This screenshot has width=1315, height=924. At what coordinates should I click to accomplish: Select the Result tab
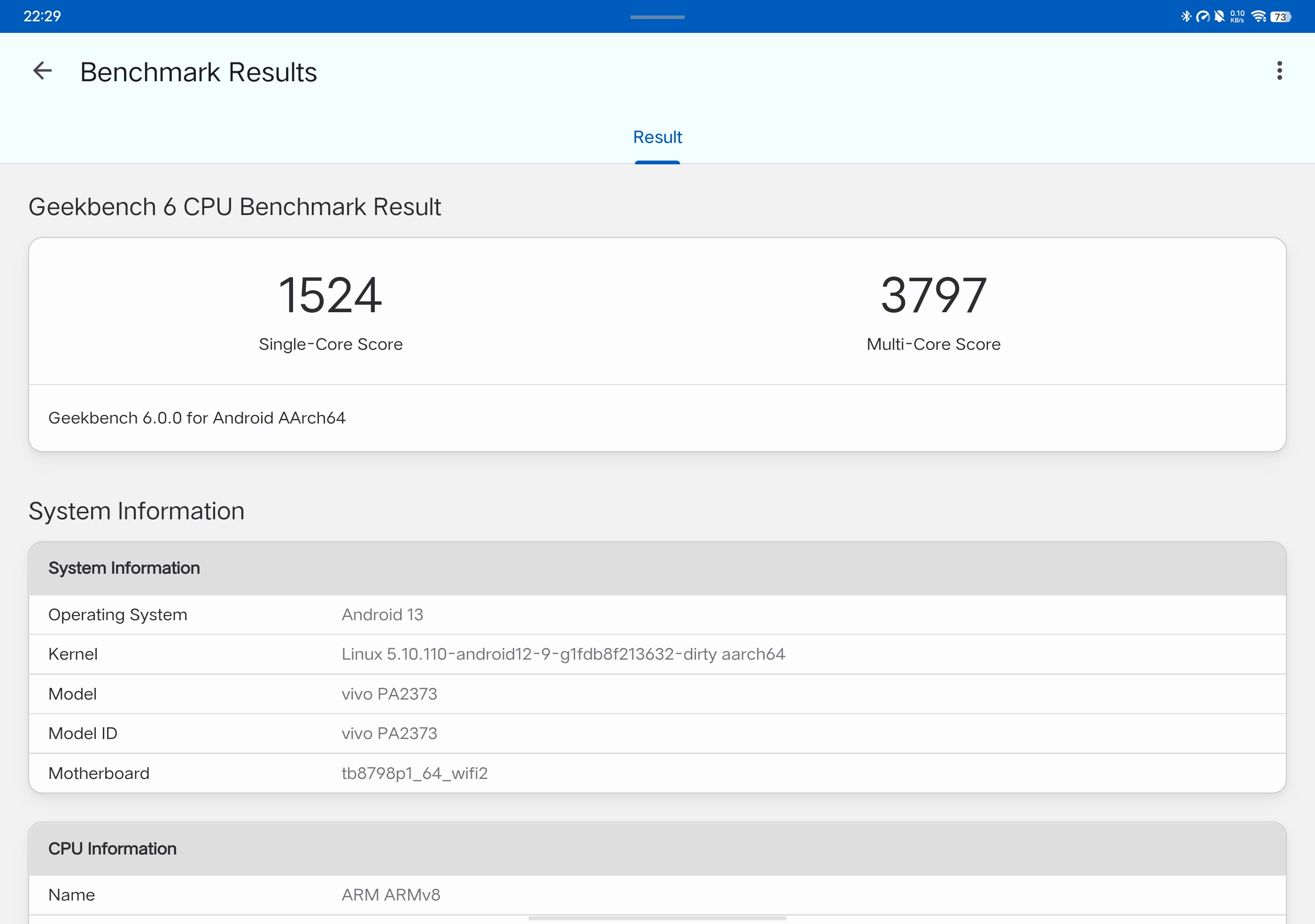click(657, 138)
